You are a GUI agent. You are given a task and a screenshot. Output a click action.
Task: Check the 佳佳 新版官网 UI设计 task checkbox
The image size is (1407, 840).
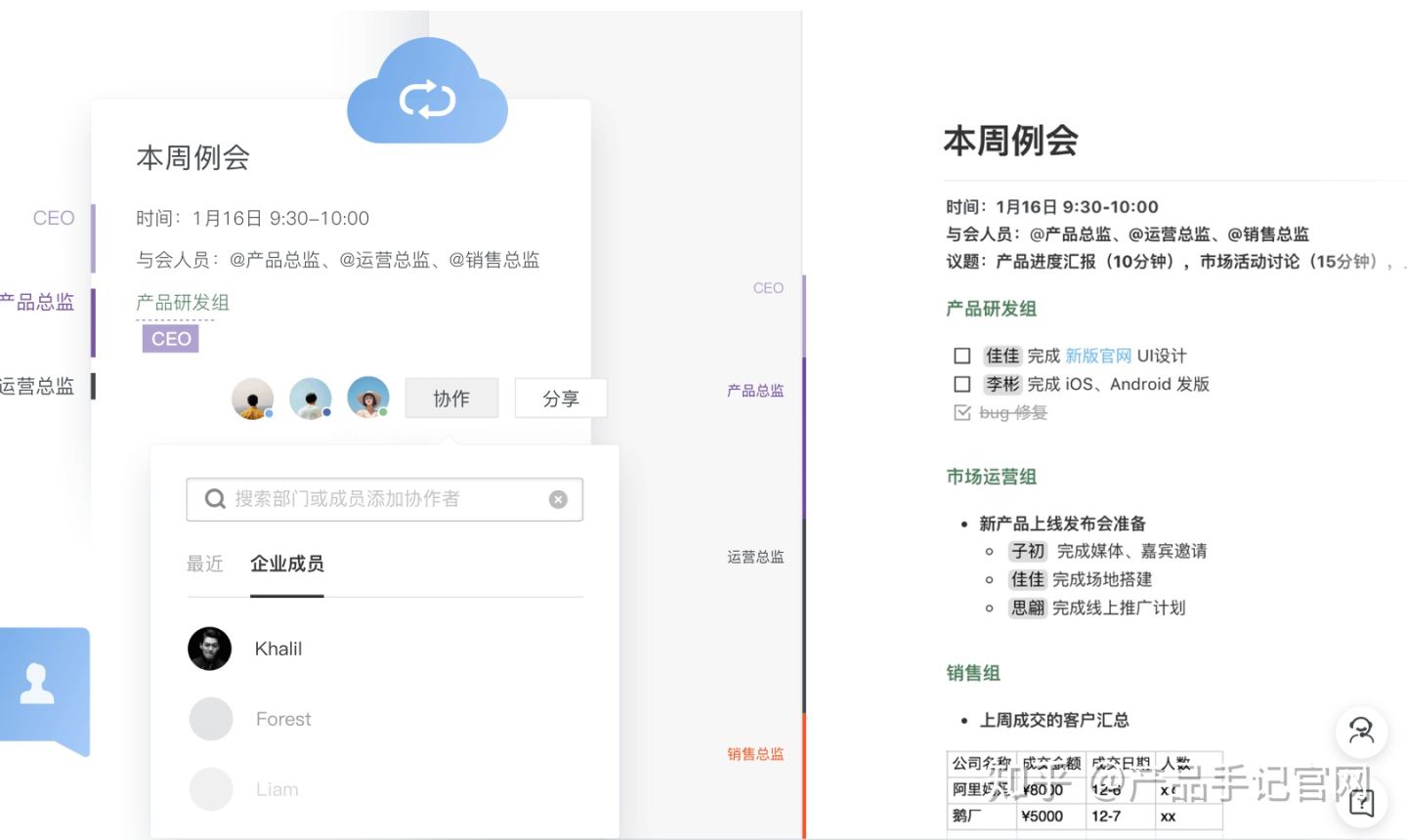coord(962,355)
